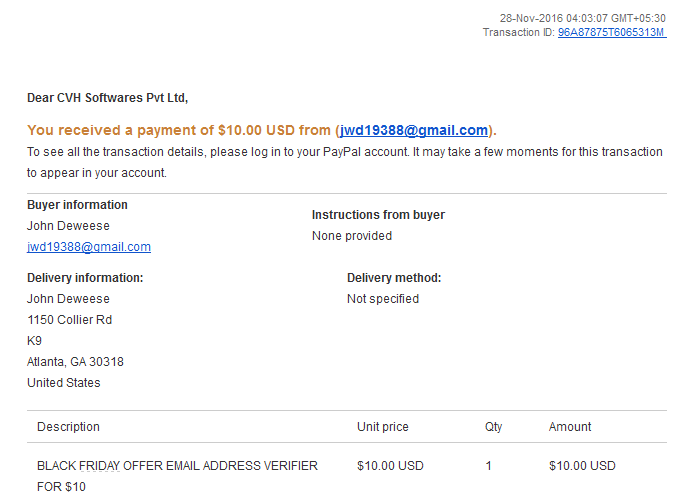Select the Not specified delivery text
The width and height of the screenshot is (695, 503).
pos(383,299)
